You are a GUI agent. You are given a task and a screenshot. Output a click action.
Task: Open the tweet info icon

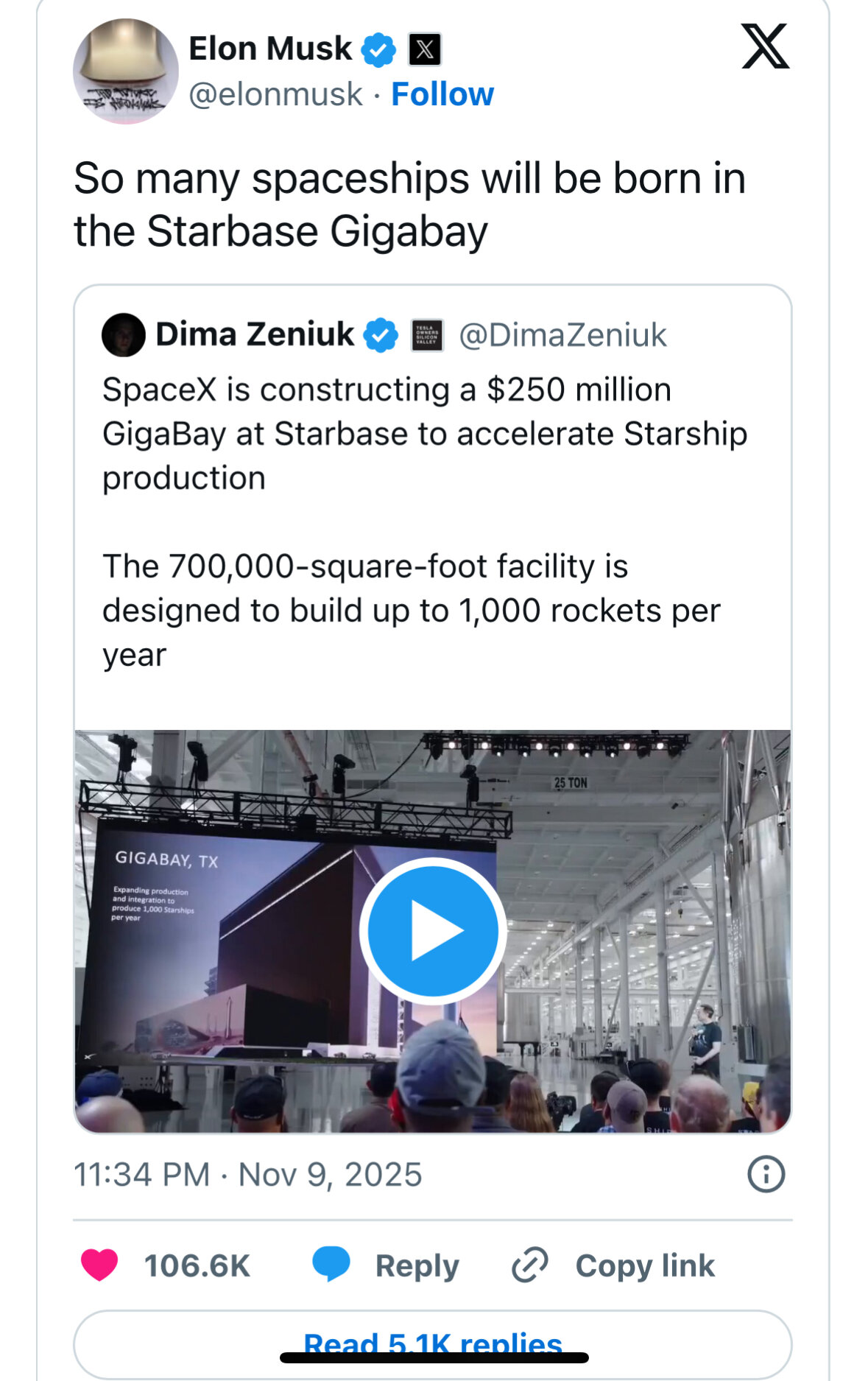pos(766,1174)
